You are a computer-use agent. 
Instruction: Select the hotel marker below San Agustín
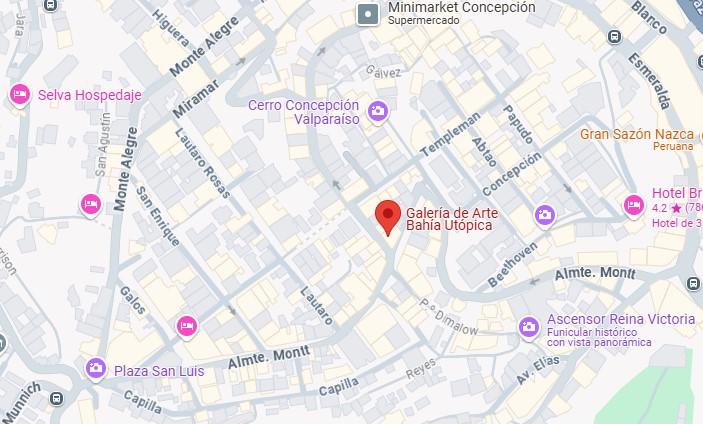tap(91, 205)
